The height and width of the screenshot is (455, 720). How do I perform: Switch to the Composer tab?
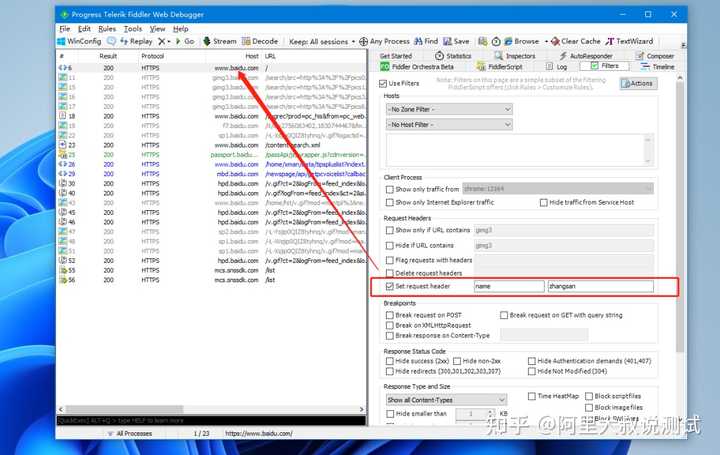click(x=655, y=56)
